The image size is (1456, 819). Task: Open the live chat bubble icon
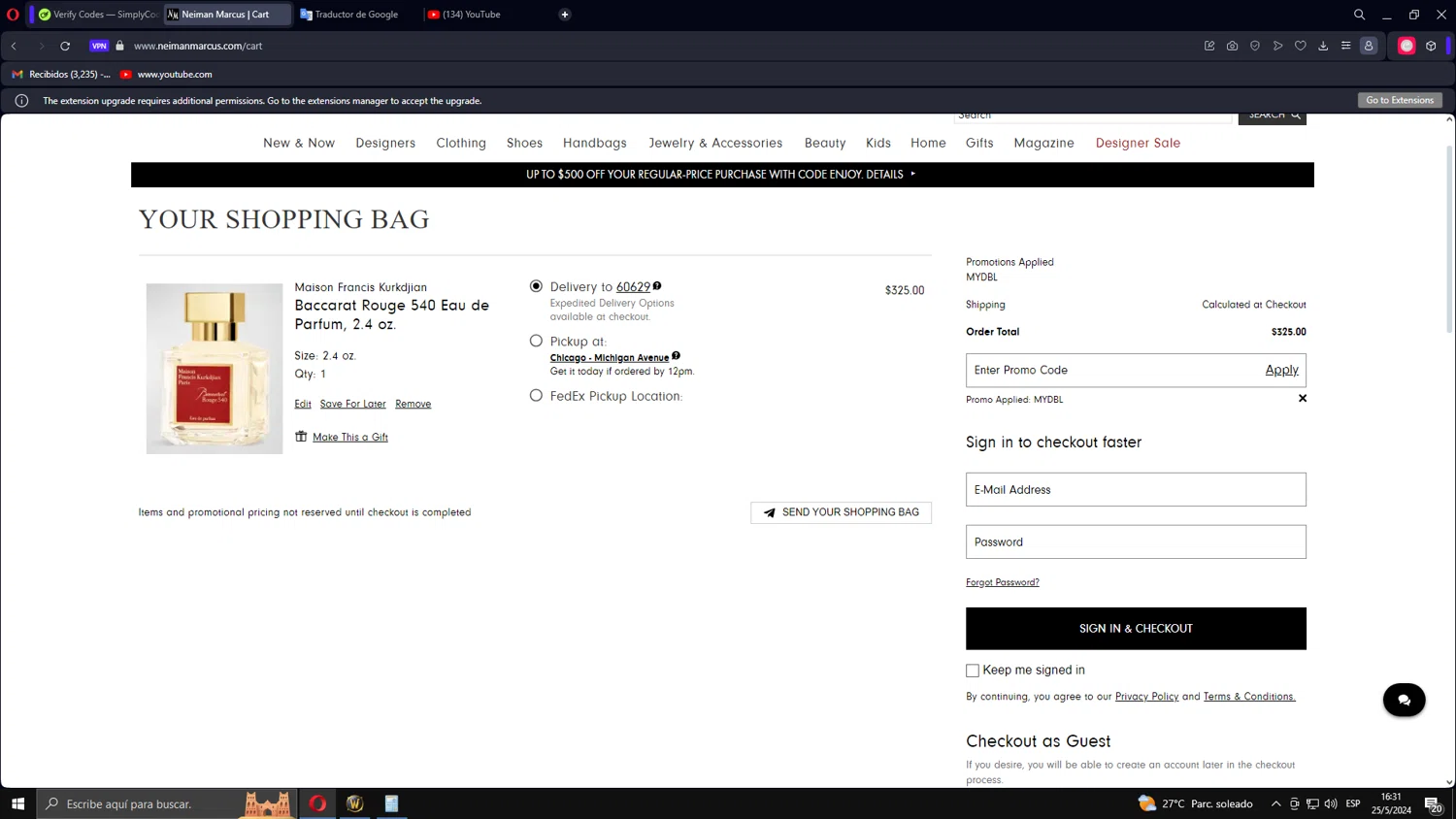coord(1404,700)
